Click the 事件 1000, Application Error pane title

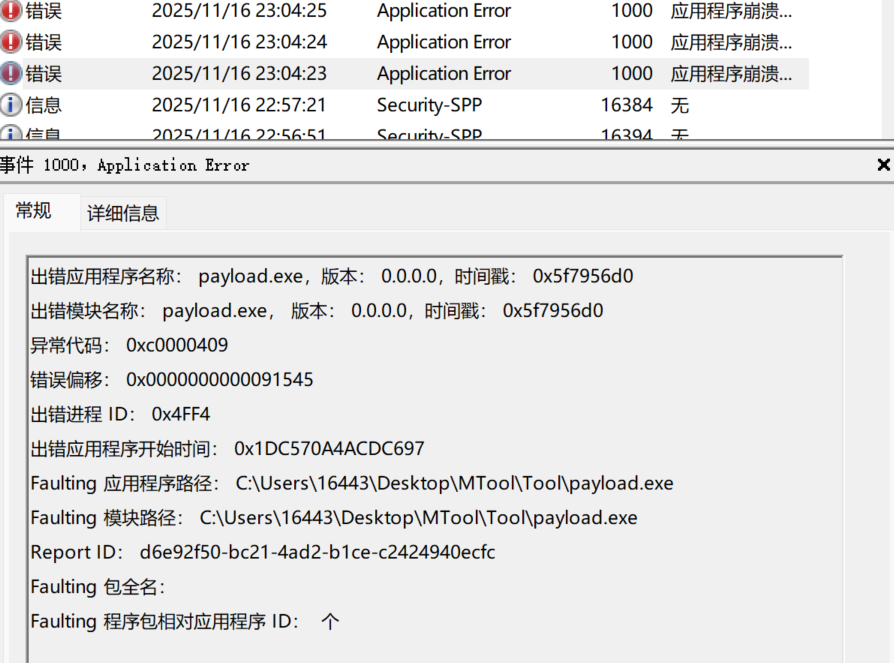click(125, 165)
